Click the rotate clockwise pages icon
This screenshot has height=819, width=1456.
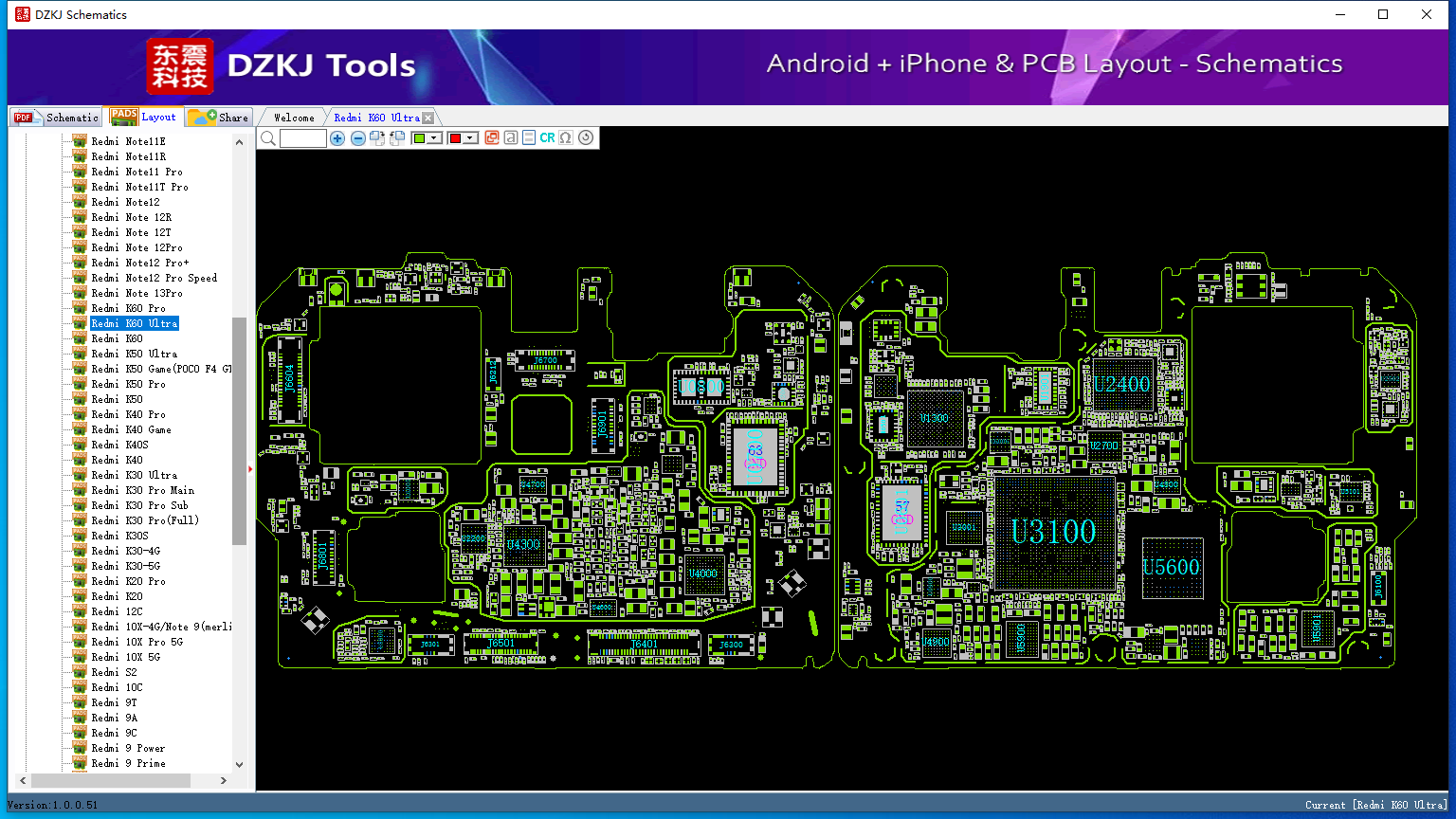[377, 138]
